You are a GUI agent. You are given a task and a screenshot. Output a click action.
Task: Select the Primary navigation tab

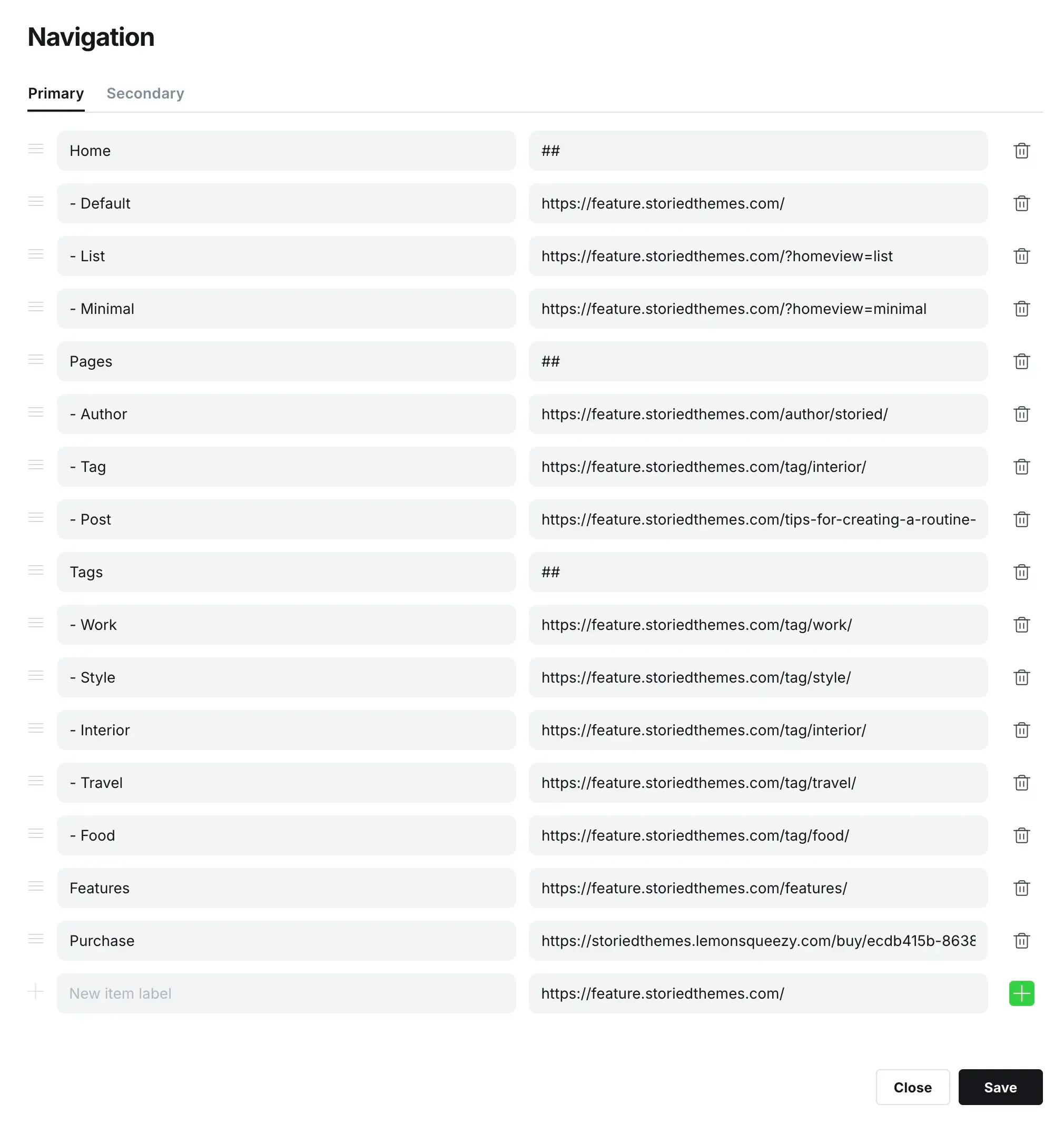[56, 94]
